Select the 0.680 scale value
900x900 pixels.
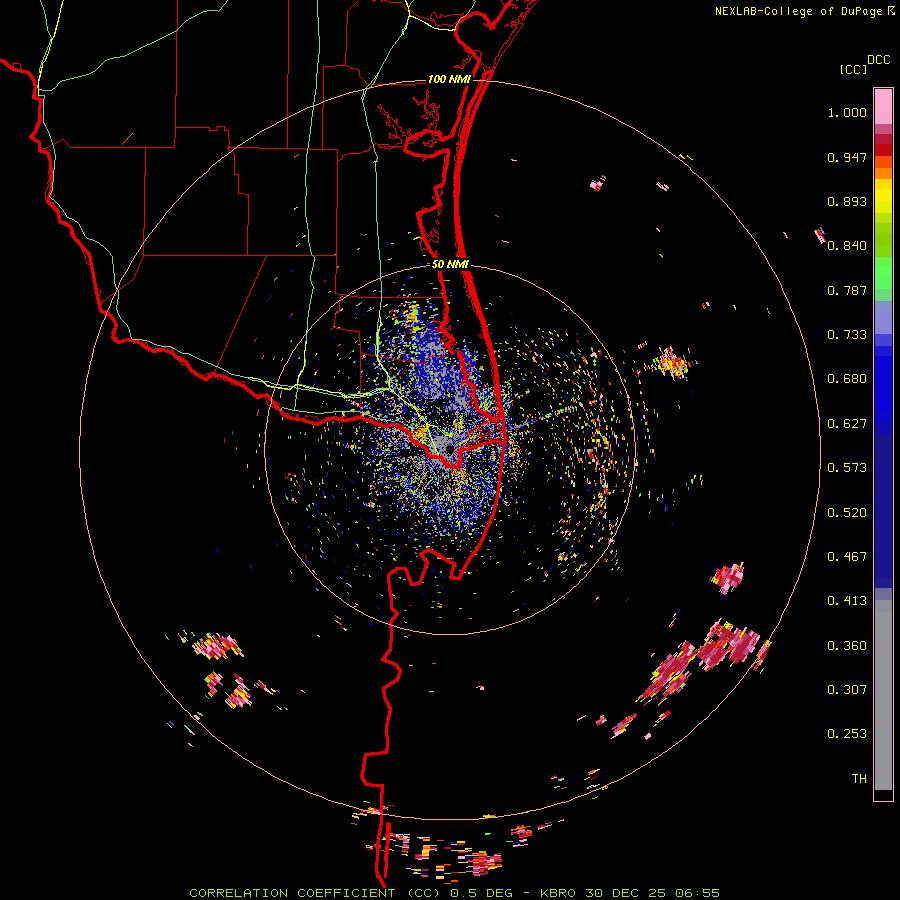click(847, 379)
